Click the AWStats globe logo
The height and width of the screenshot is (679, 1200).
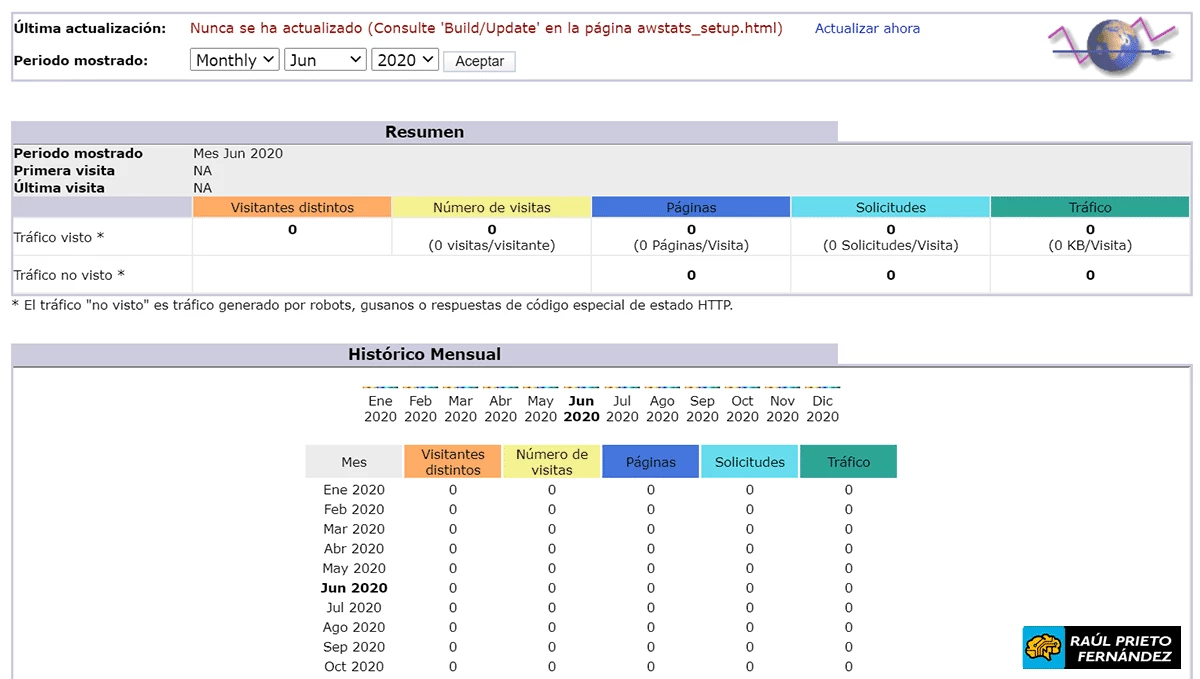[x=1110, y=47]
